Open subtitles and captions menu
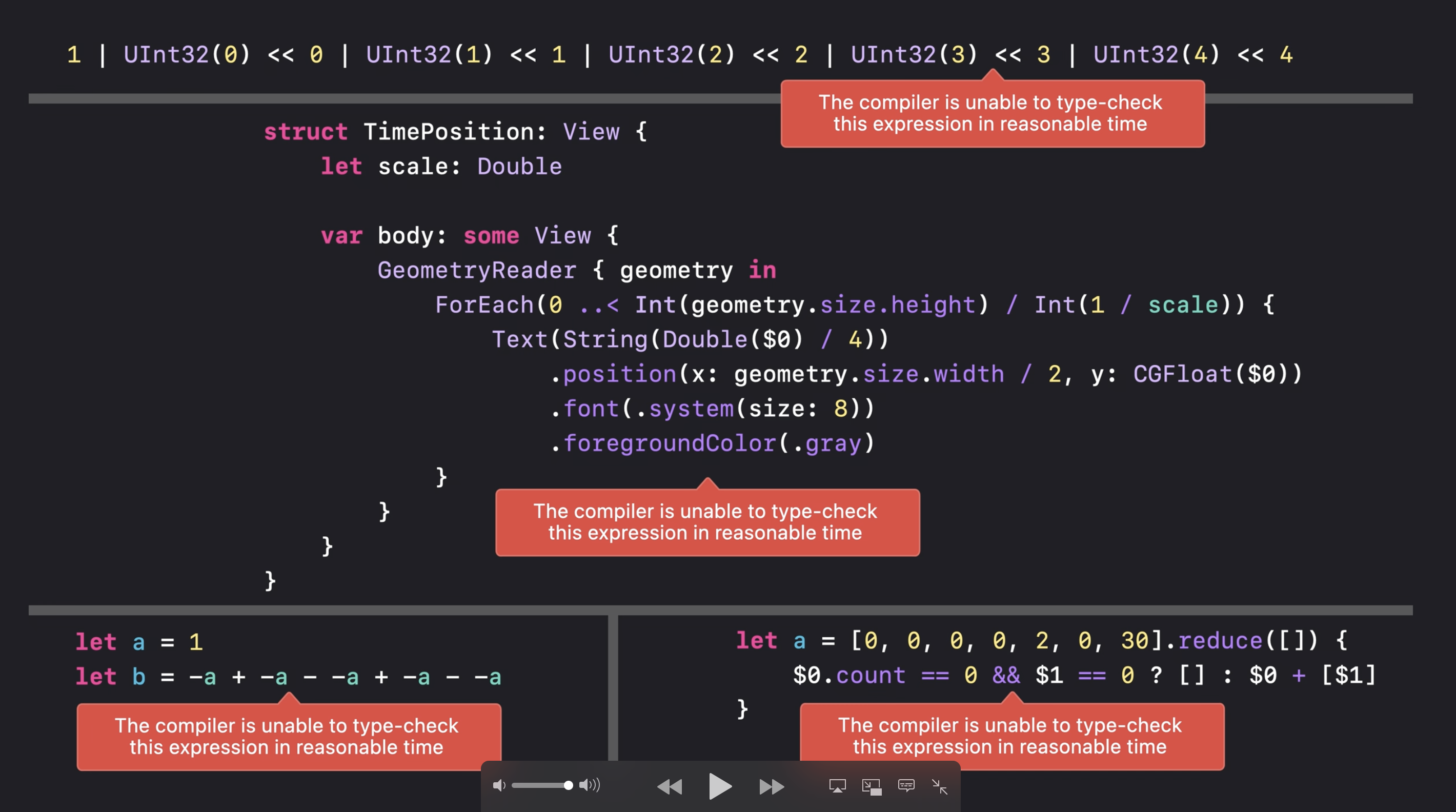This screenshot has height=812, width=1456. point(906,786)
